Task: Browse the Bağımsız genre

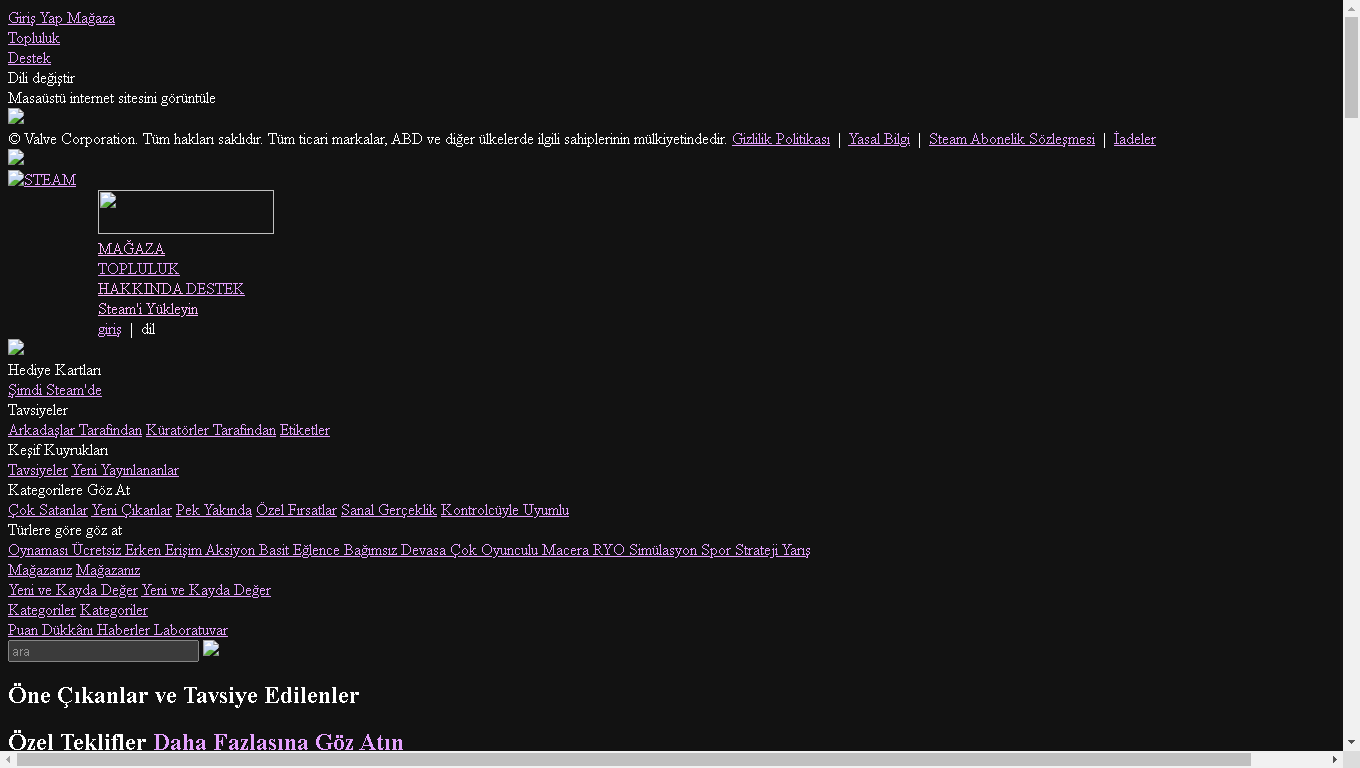Action: (x=370, y=550)
